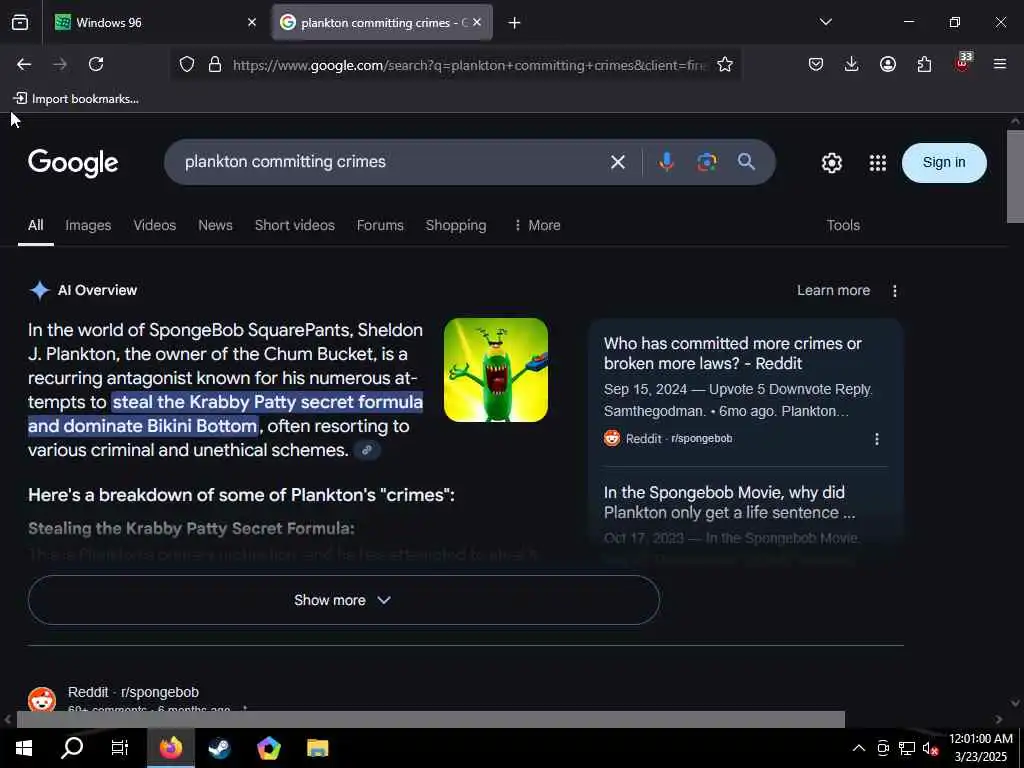The image size is (1024, 768).
Task: Select the Images results tab
Action: 88,225
